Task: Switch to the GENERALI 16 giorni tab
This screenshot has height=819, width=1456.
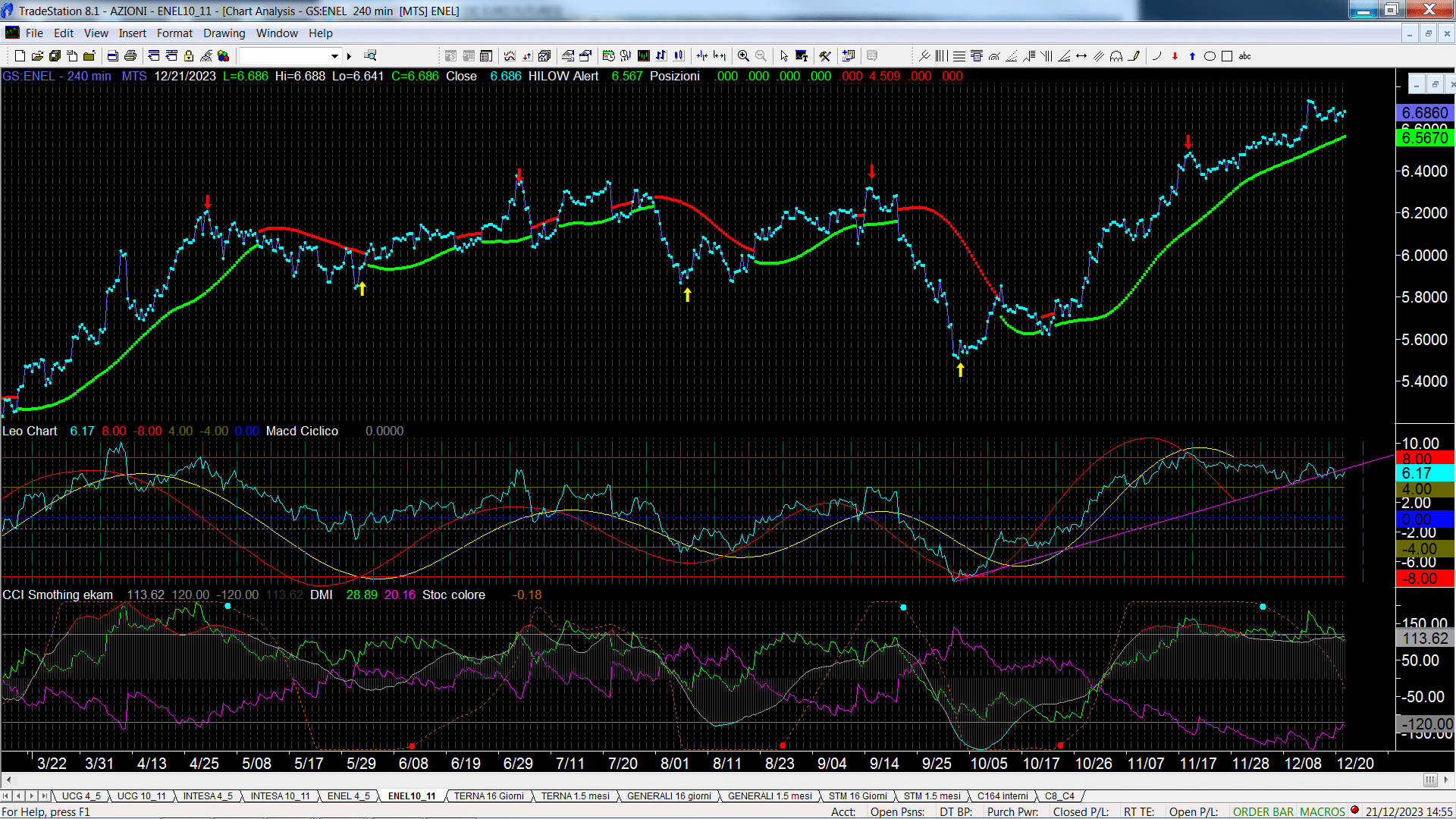Action: tap(669, 795)
